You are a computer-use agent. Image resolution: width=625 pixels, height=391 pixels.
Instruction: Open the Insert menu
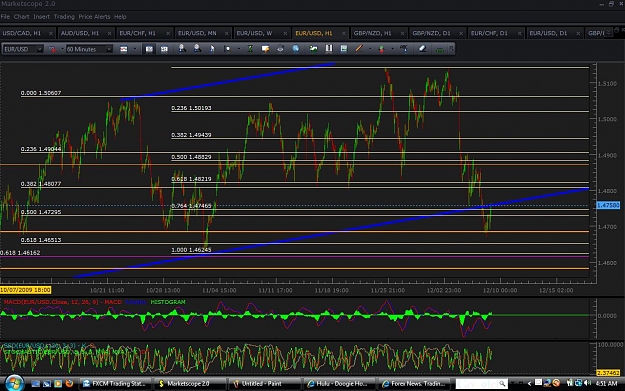click(x=41, y=17)
